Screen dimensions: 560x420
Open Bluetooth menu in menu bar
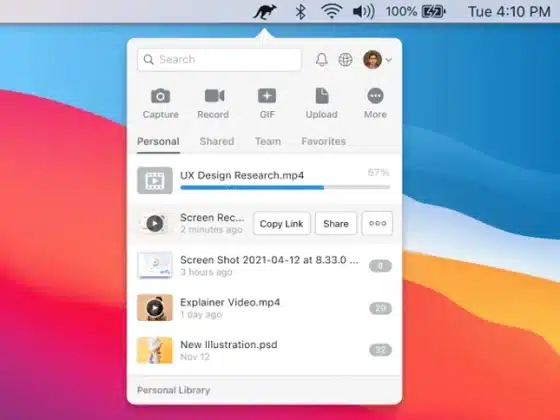tap(301, 12)
